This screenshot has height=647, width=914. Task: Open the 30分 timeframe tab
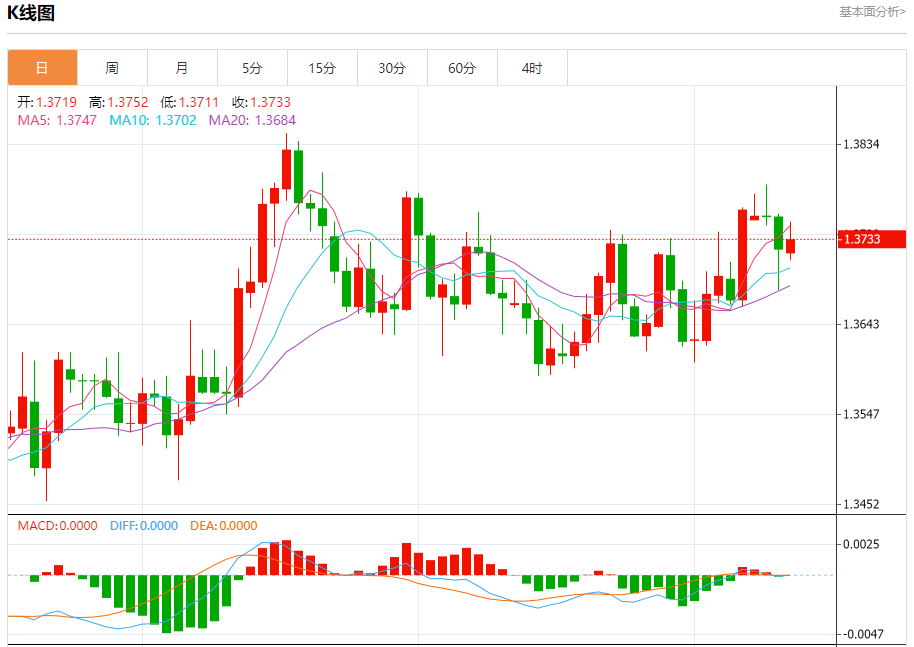click(x=392, y=68)
